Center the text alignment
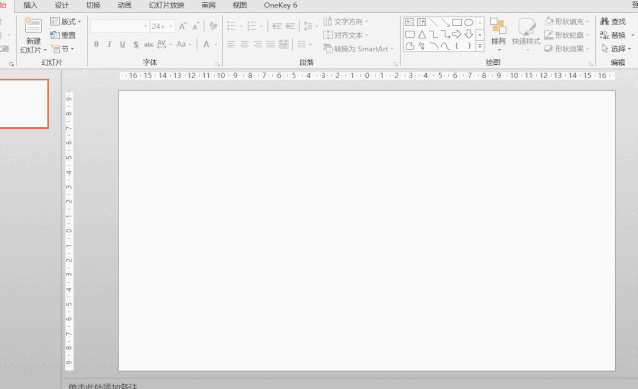Screen dimensions: 638x389 245,44
